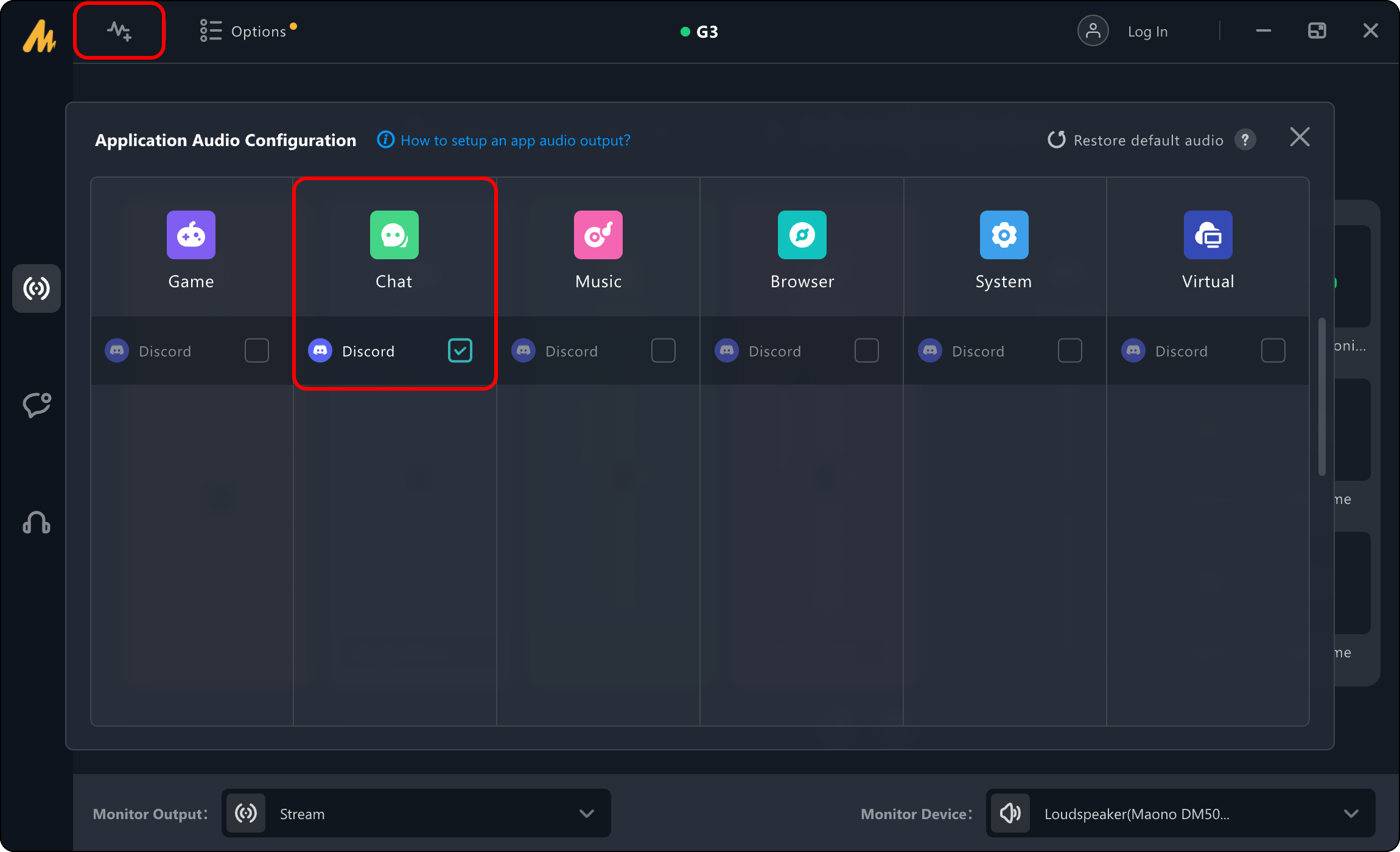The width and height of the screenshot is (1400, 852).
Task: Click the G3 device status label
Action: point(699,32)
